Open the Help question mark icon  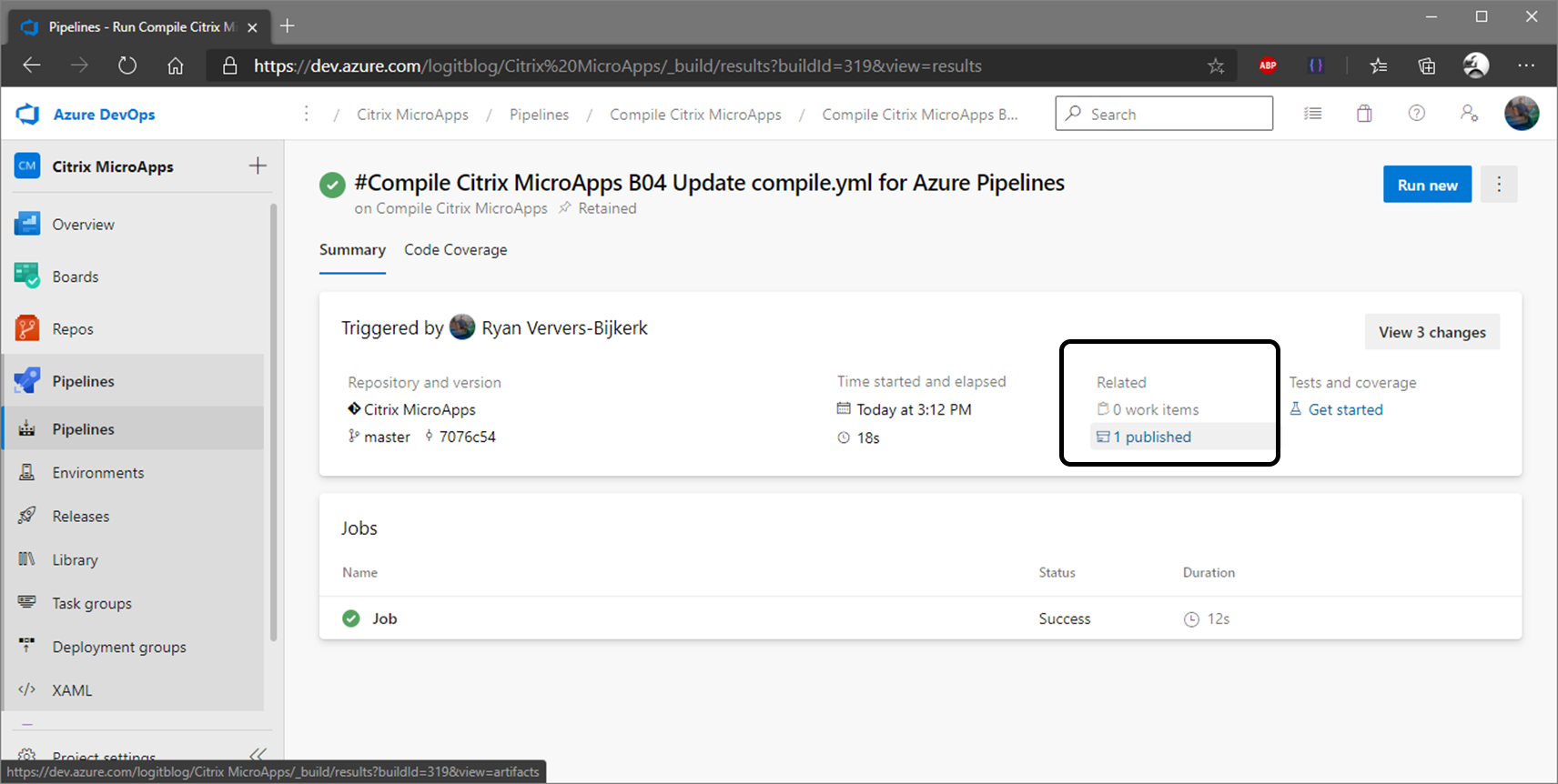tap(1416, 114)
